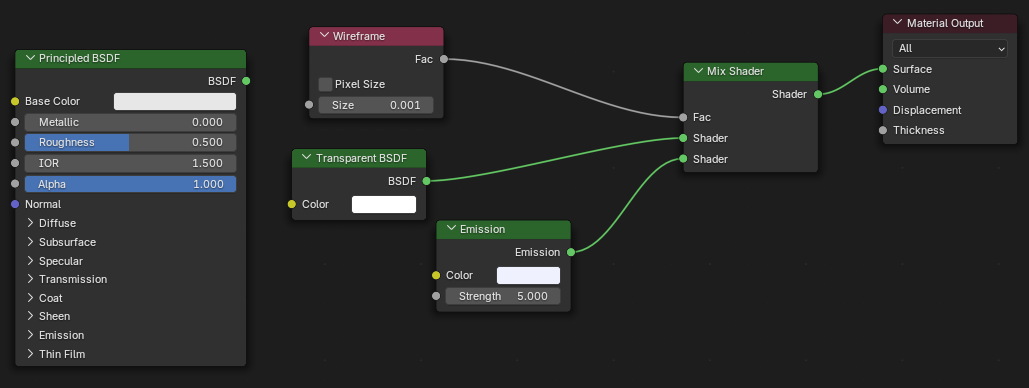Click the Volume input socket
Image resolution: width=1029 pixels, height=388 pixels.
coord(883,89)
